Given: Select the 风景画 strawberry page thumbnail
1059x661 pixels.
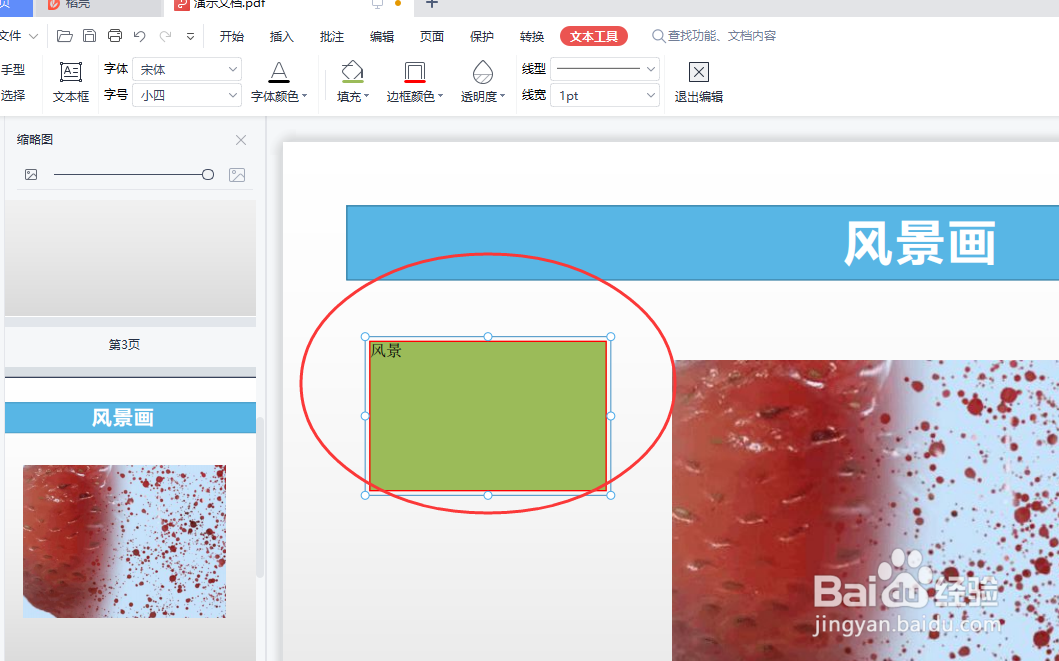Looking at the screenshot, I should point(130,520).
